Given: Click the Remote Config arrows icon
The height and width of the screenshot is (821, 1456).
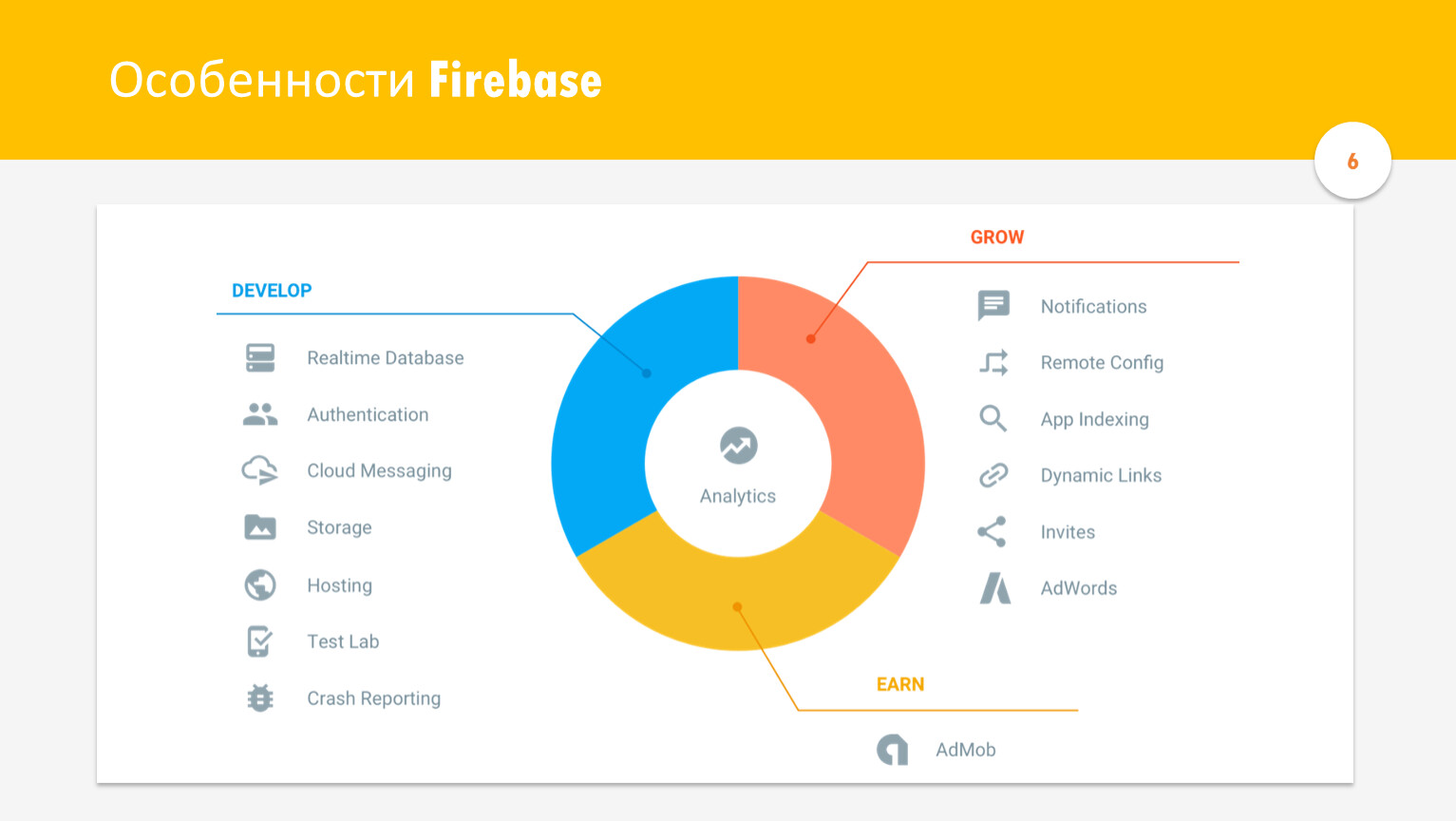Looking at the screenshot, I should point(993,362).
